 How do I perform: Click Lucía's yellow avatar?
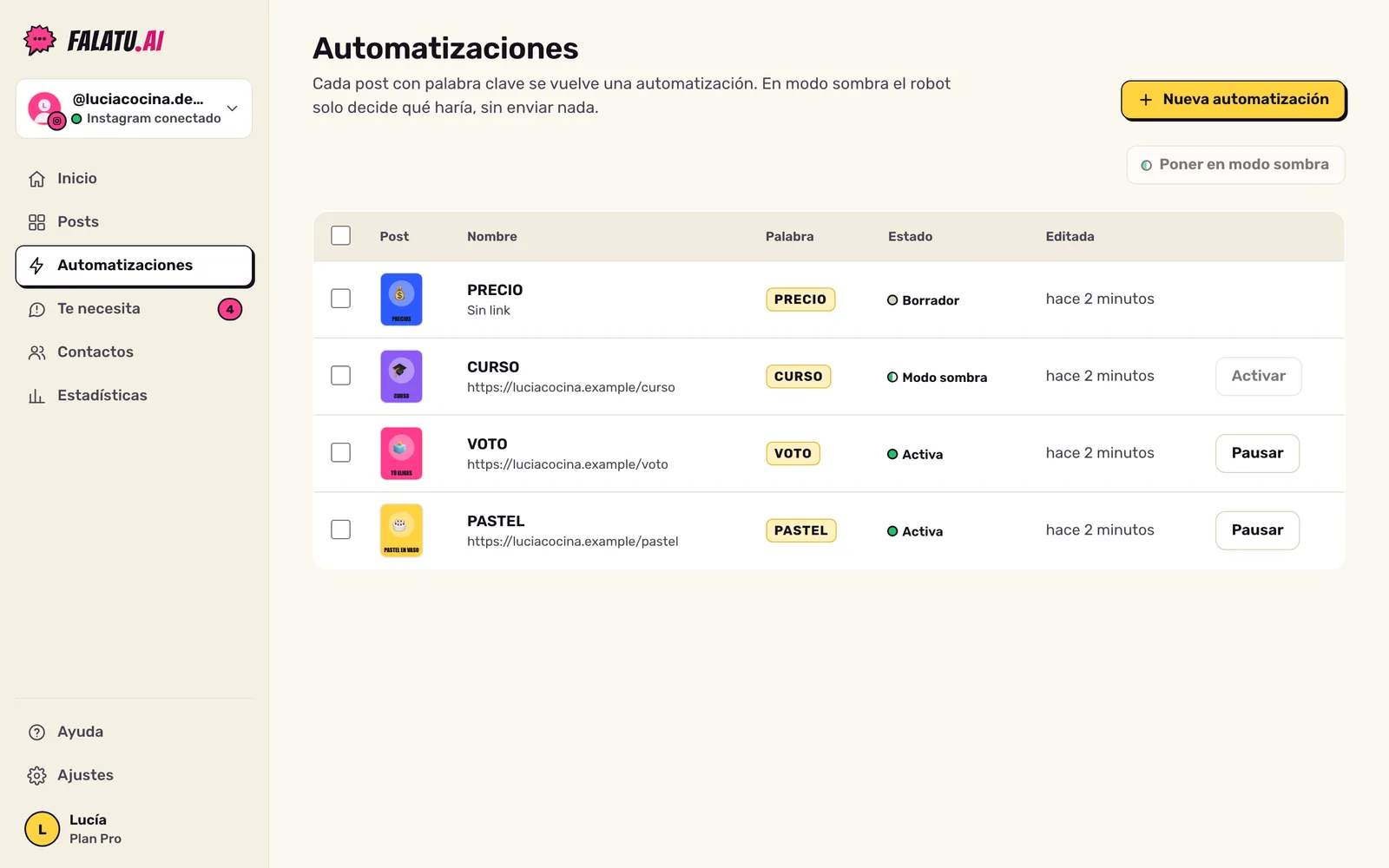click(x=42, y=829)
